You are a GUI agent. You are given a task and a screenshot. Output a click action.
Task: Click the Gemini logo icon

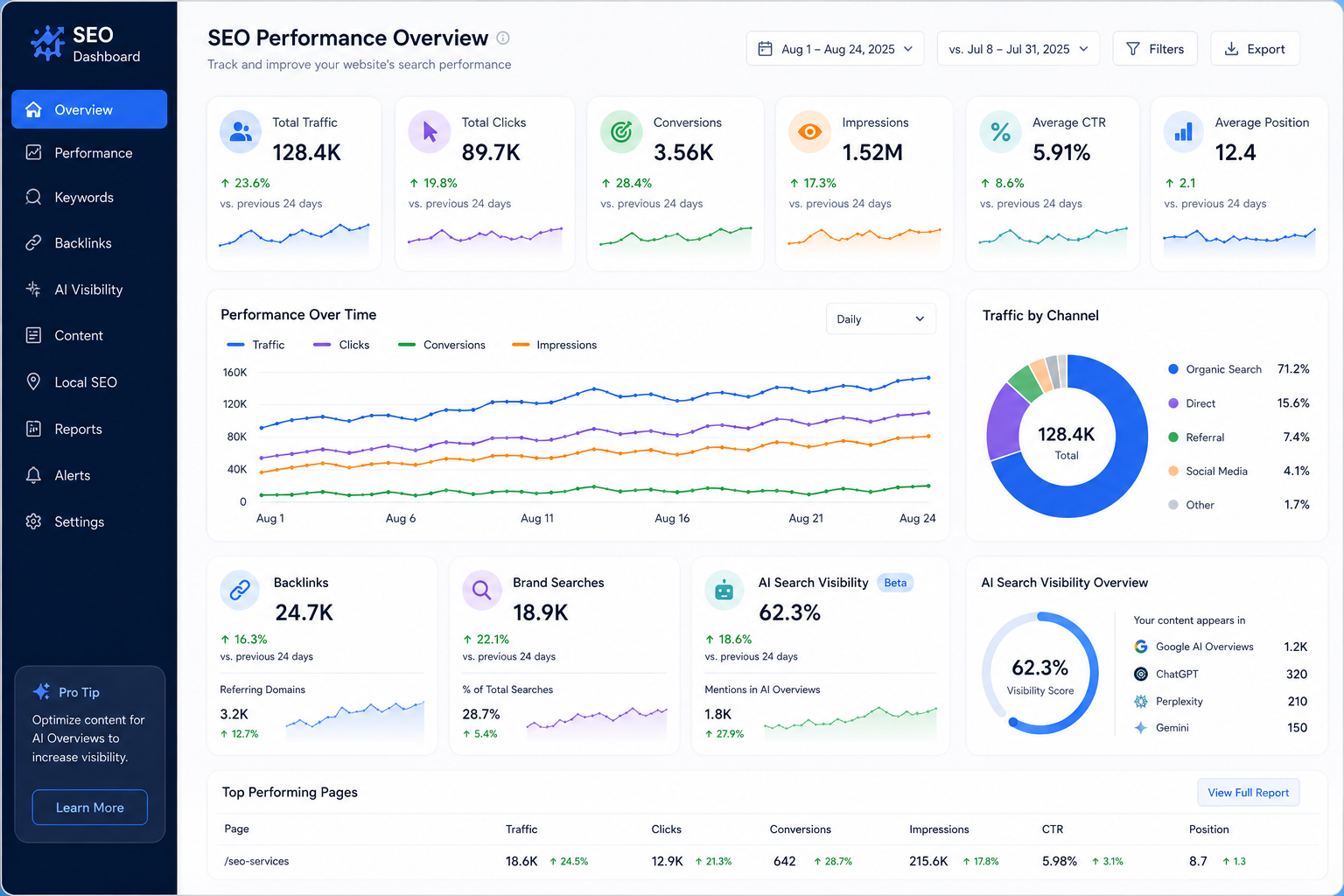1141,727
